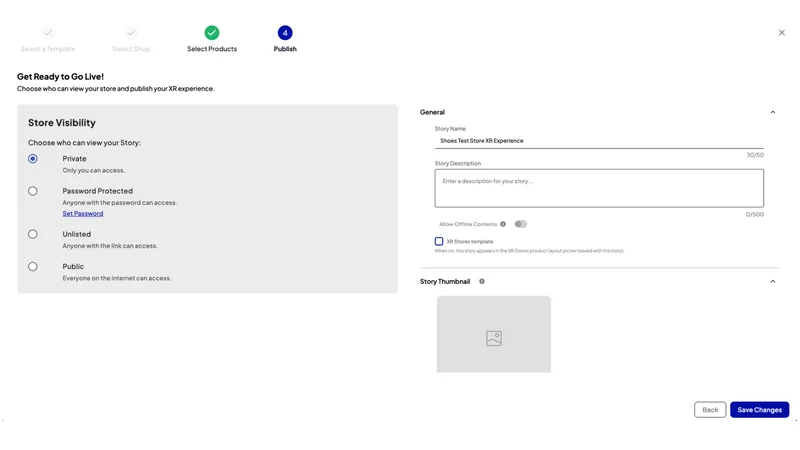Click the Publish step label

pos(285,49)
